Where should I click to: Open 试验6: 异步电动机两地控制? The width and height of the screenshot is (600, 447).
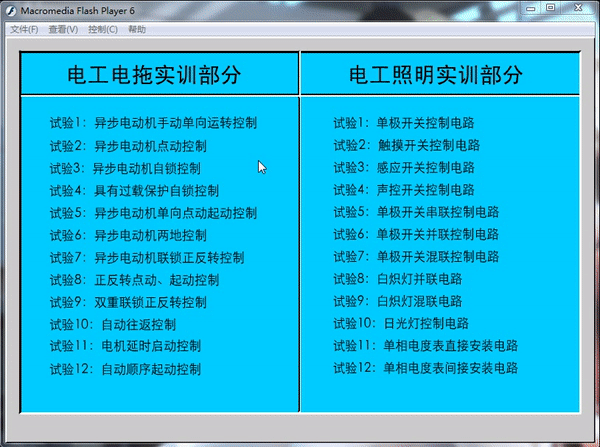128,235
